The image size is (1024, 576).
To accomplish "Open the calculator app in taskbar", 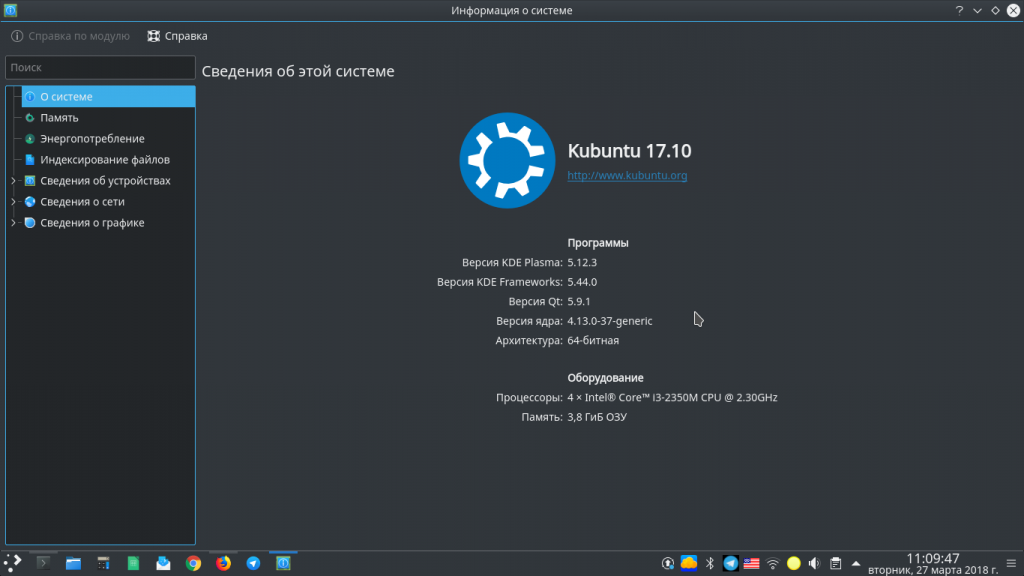I will click(103, 563).
